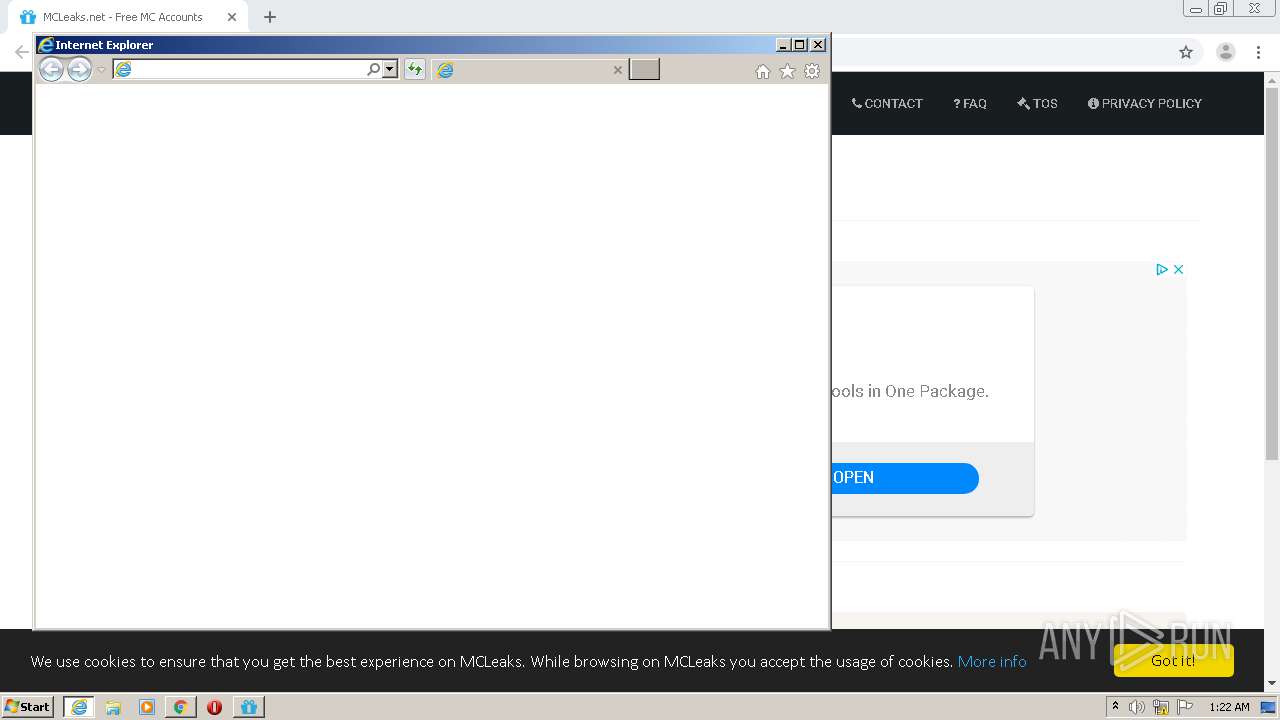Click the AdChoices triangle icon on ad
This screenshot has width=1280, height=720.
click(x=1162, y=269)
